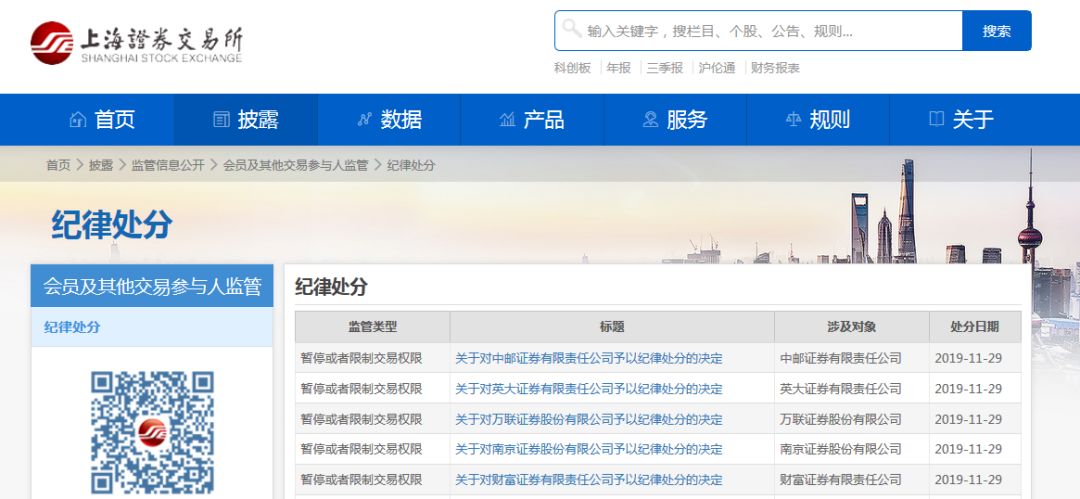The width and height of the screenshot is (1080, 499).
Task: Open the 产品 navigation menu
Action: pos(532,120)
